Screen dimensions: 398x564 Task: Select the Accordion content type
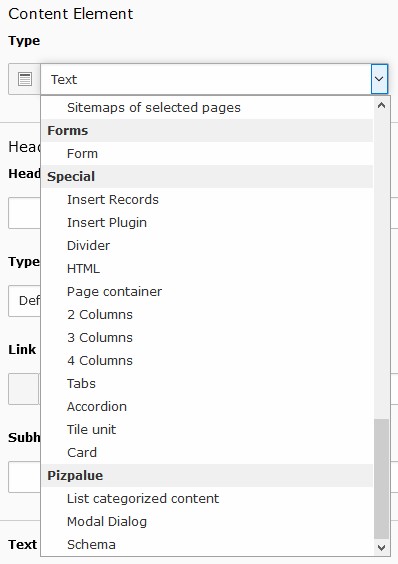click(x=207, y=407)
